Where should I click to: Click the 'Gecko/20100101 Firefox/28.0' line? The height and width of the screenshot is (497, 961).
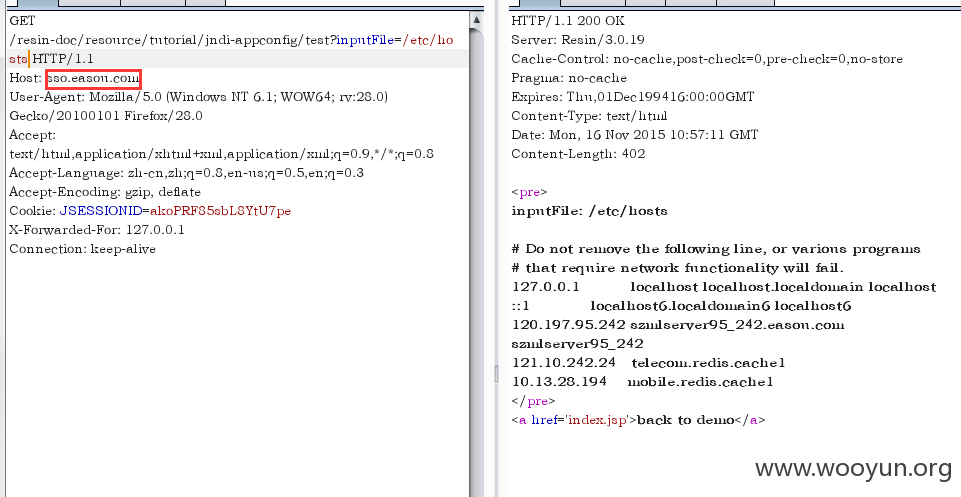(x=106, y=116)
